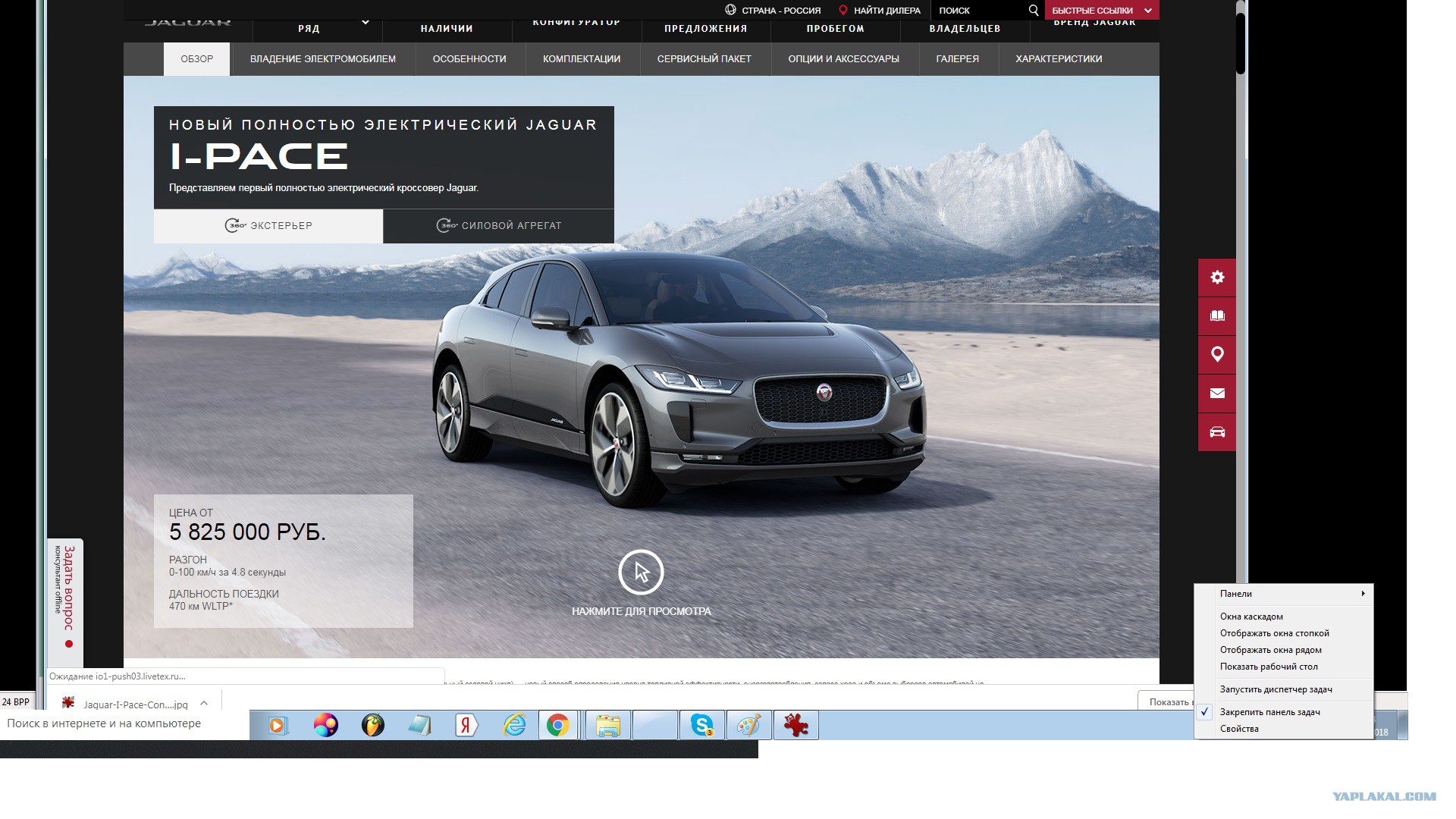Click the '24 BPP' status entry

(16, 702)
